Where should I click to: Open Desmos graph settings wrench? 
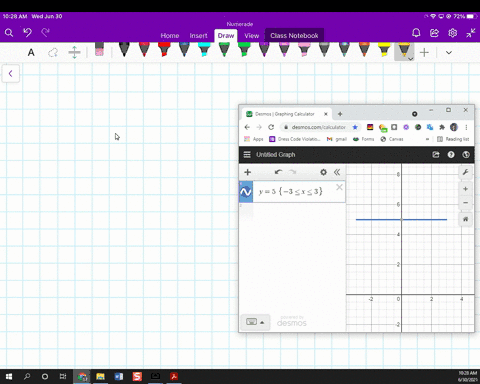[x=466, y=172]
